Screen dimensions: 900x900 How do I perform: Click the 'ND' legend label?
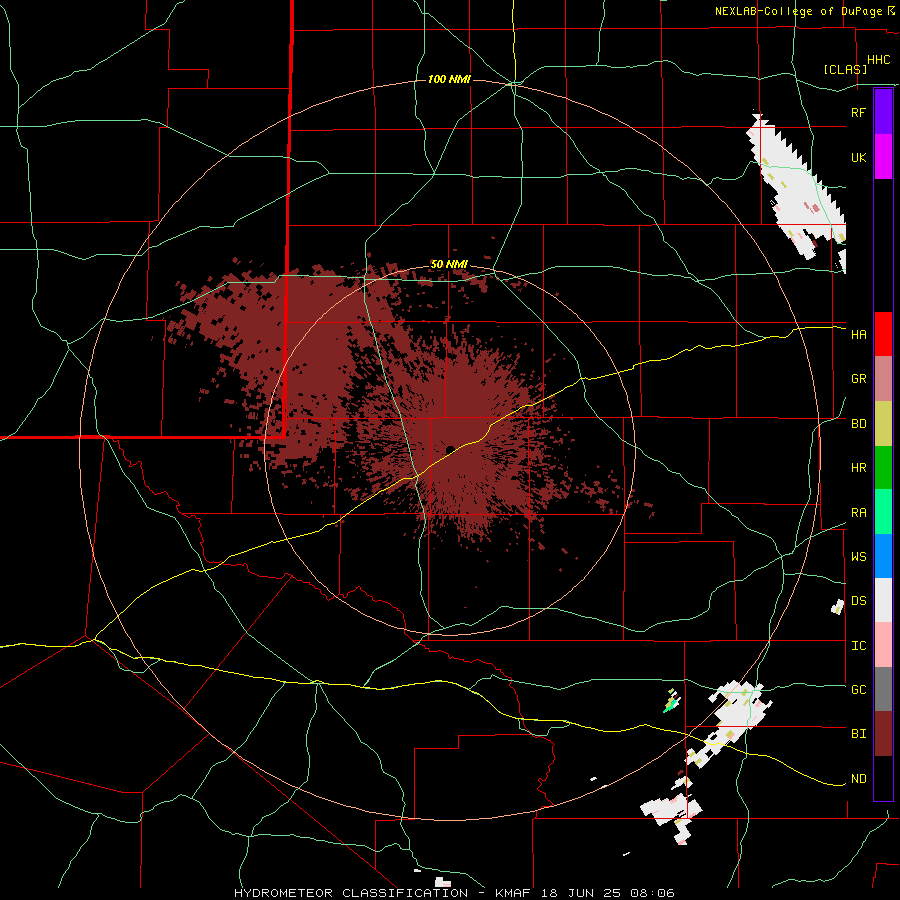(x=858, y=779)
